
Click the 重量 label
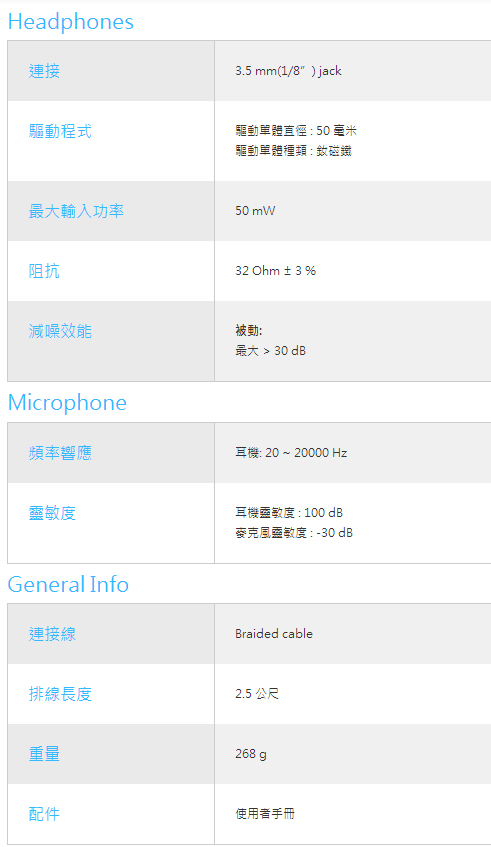pos(44,754)
